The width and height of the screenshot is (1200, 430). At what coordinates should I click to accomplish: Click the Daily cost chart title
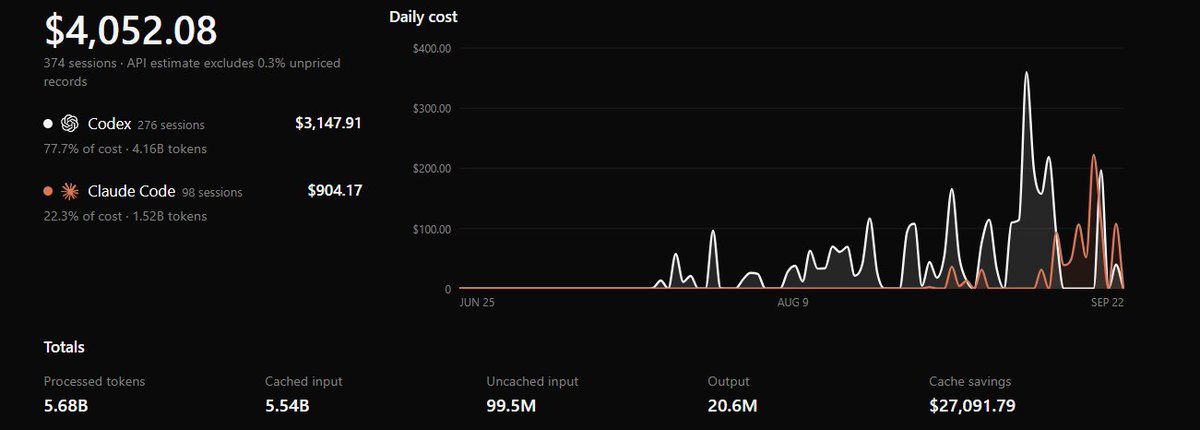coord(423,17)
